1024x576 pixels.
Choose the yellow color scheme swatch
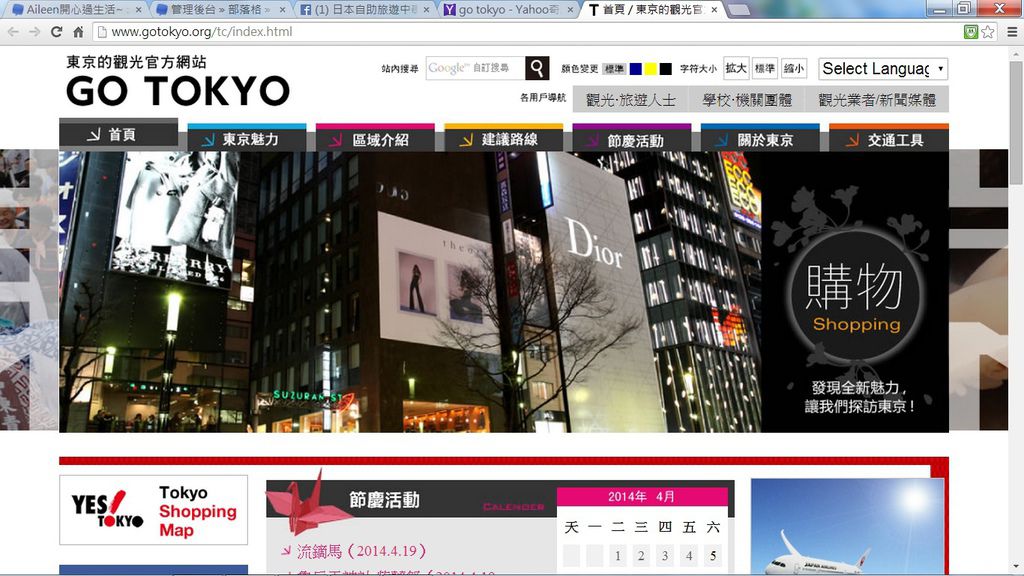pos(650,69)
